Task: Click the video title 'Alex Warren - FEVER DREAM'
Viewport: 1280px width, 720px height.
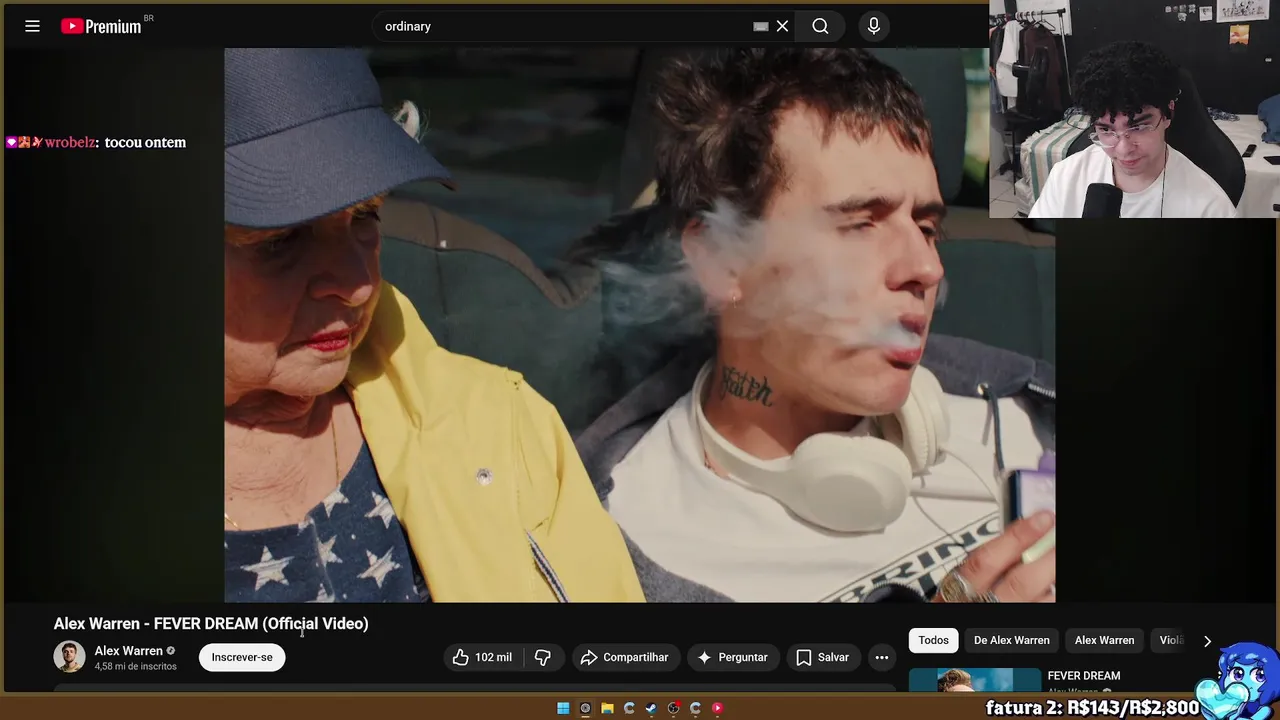Action: pos(211,623)
